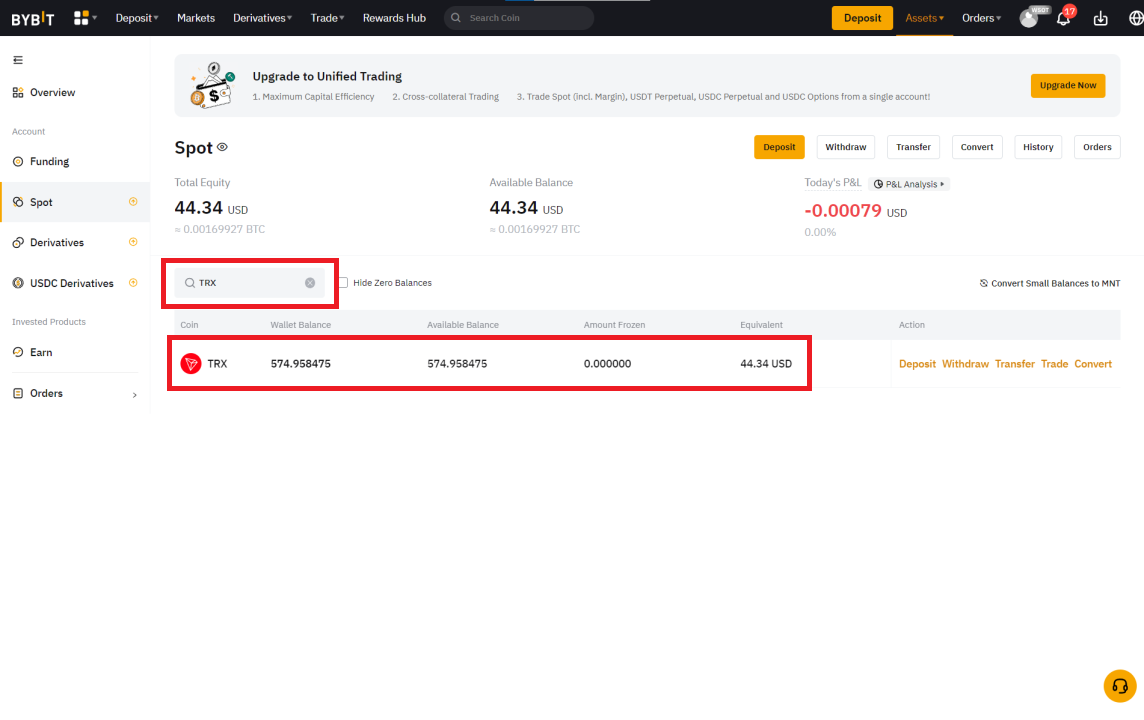Click the Spot Convert button
Image resolution: width=1144 pixels, height=720 pixels.
coord(977,147)
